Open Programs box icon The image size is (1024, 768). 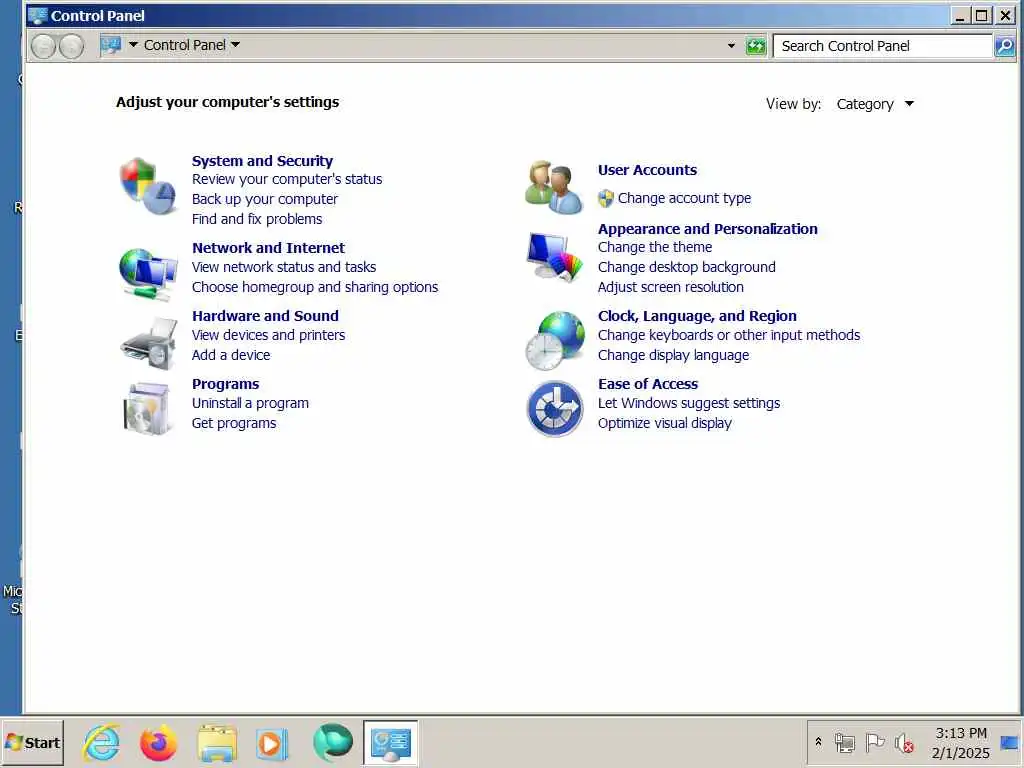point(148,409)
